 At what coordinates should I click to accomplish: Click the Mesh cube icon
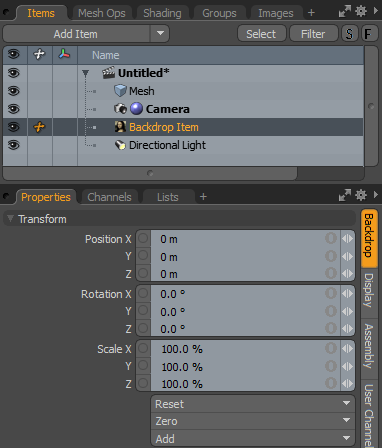[120, 91]
